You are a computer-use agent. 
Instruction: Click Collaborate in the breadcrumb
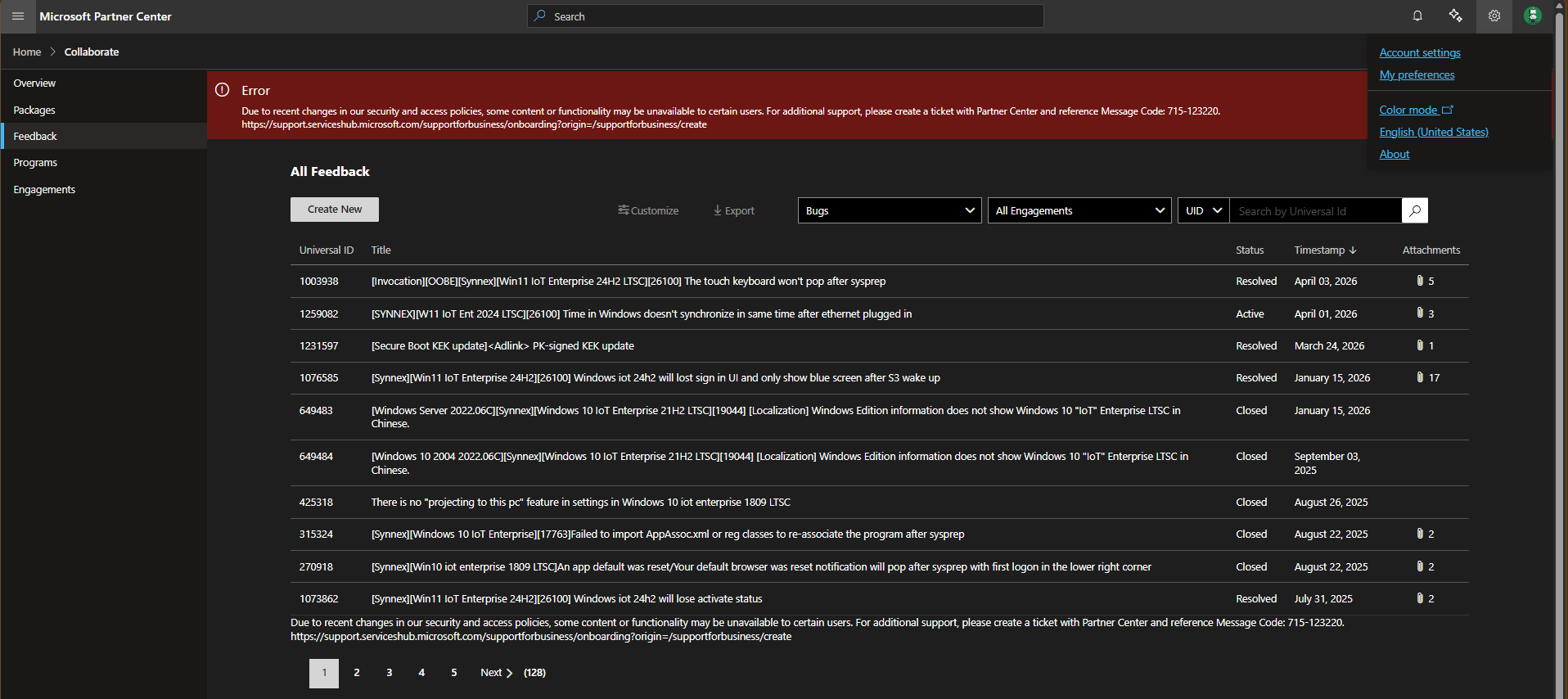pyautogui.click(x=92, y=52)
